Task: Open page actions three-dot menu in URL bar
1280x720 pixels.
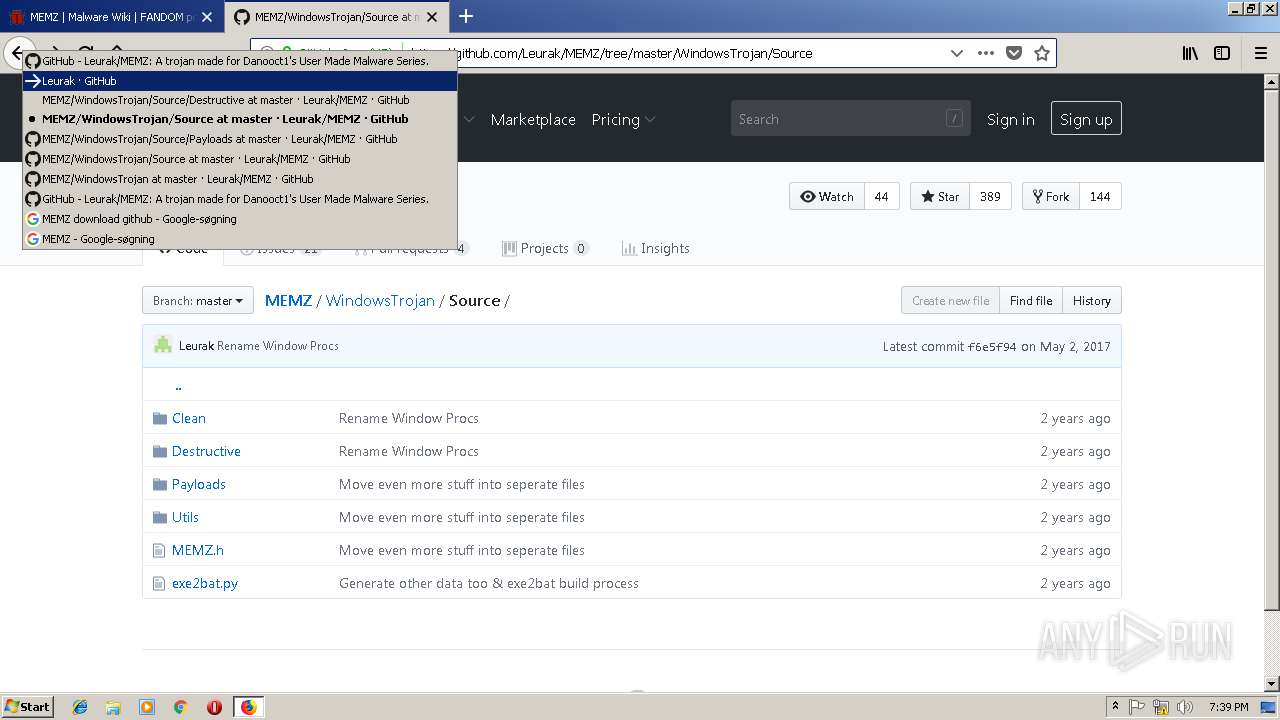Action: (986, 53)
